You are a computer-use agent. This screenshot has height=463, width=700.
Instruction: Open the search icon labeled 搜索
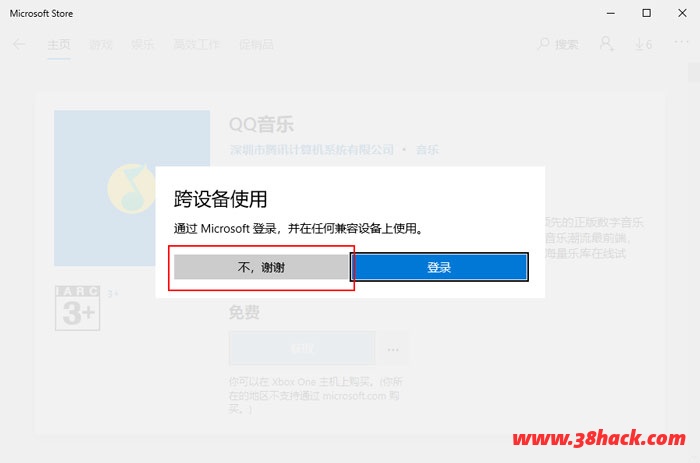558,45
